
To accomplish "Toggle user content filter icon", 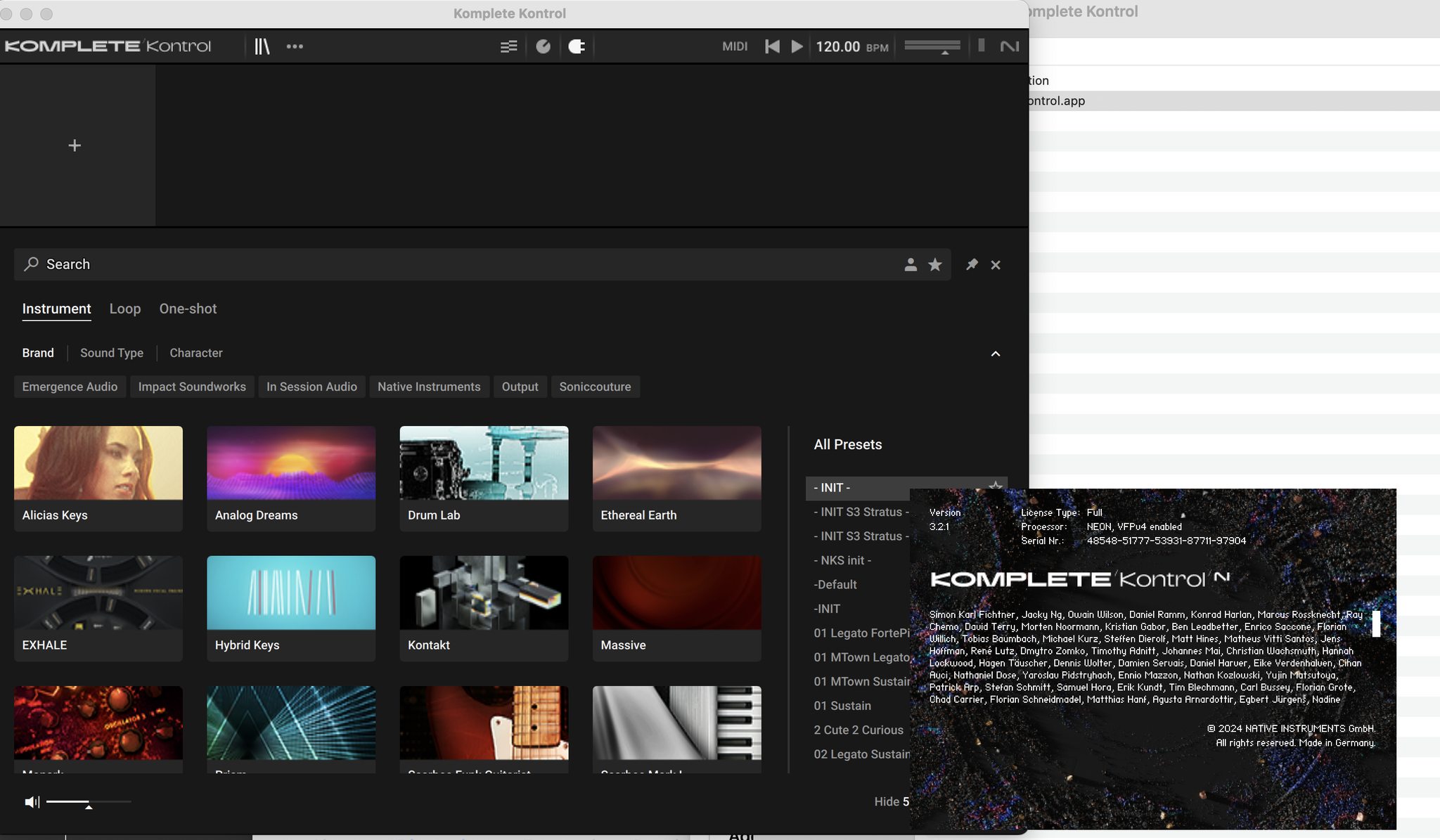I will pos(911,264).
